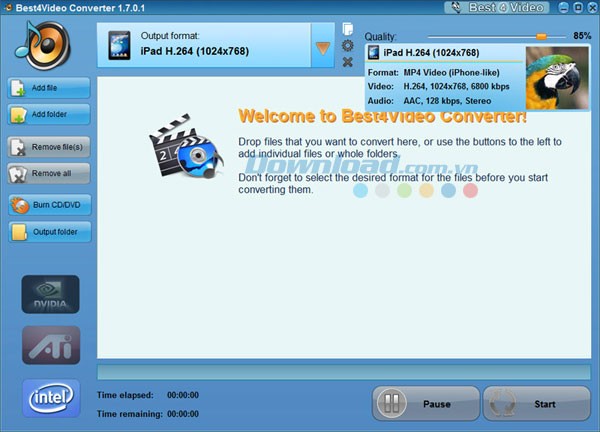The height and width of the screenshot is (432, 600).
Task: Click the conversion progress bar
Action: click(x=344, y=372)
